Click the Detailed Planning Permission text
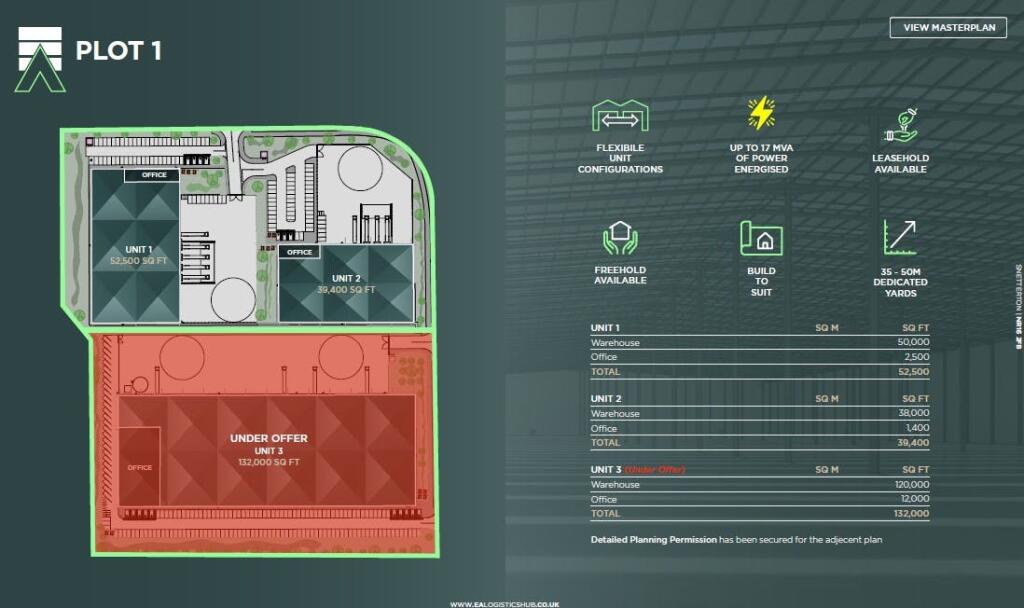 click(653, 540)
